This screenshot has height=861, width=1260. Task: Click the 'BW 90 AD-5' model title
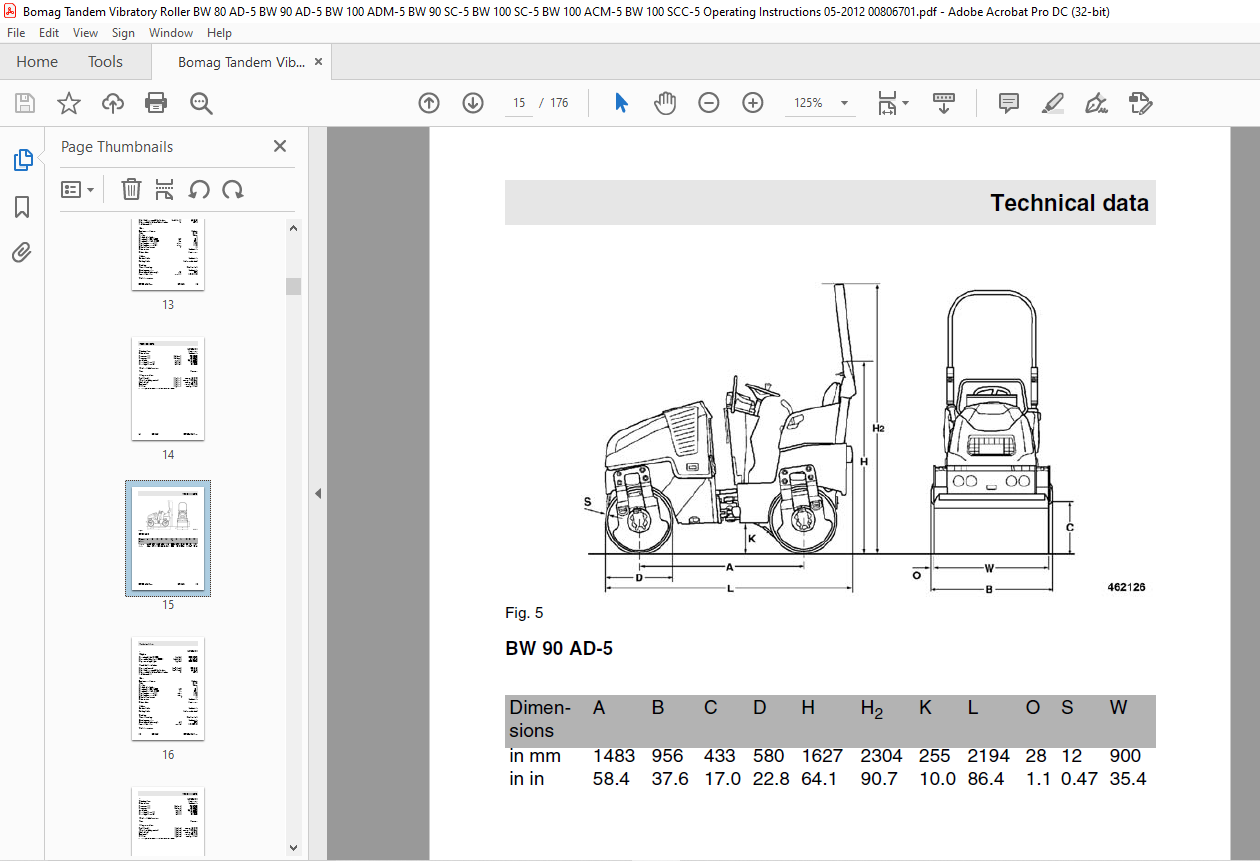point(559,649)
